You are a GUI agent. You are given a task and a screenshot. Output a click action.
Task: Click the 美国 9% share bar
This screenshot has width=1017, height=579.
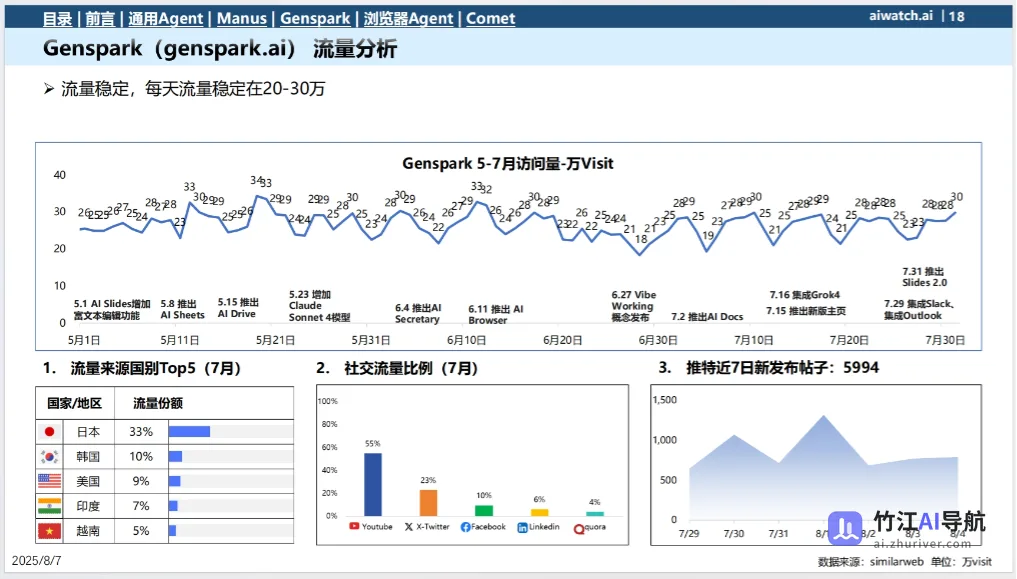[174, 481]
